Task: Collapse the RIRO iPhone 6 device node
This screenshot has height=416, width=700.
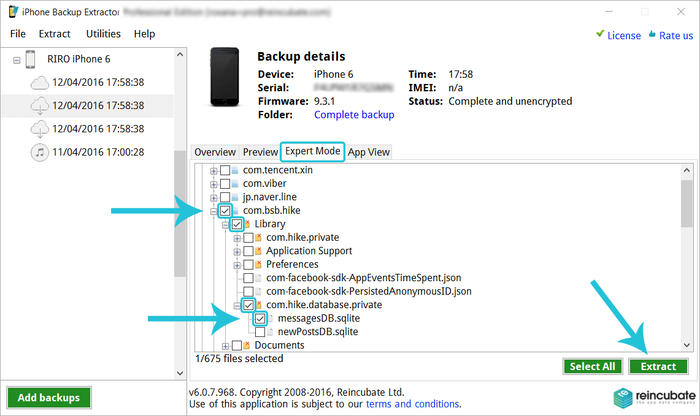Action: tap(17, 60)
